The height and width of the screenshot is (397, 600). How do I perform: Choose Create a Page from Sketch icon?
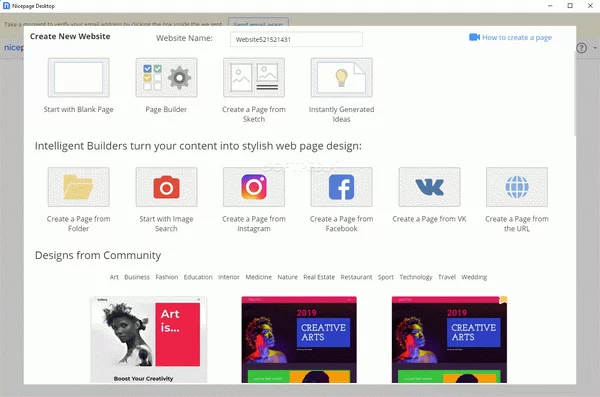[254, 78]
